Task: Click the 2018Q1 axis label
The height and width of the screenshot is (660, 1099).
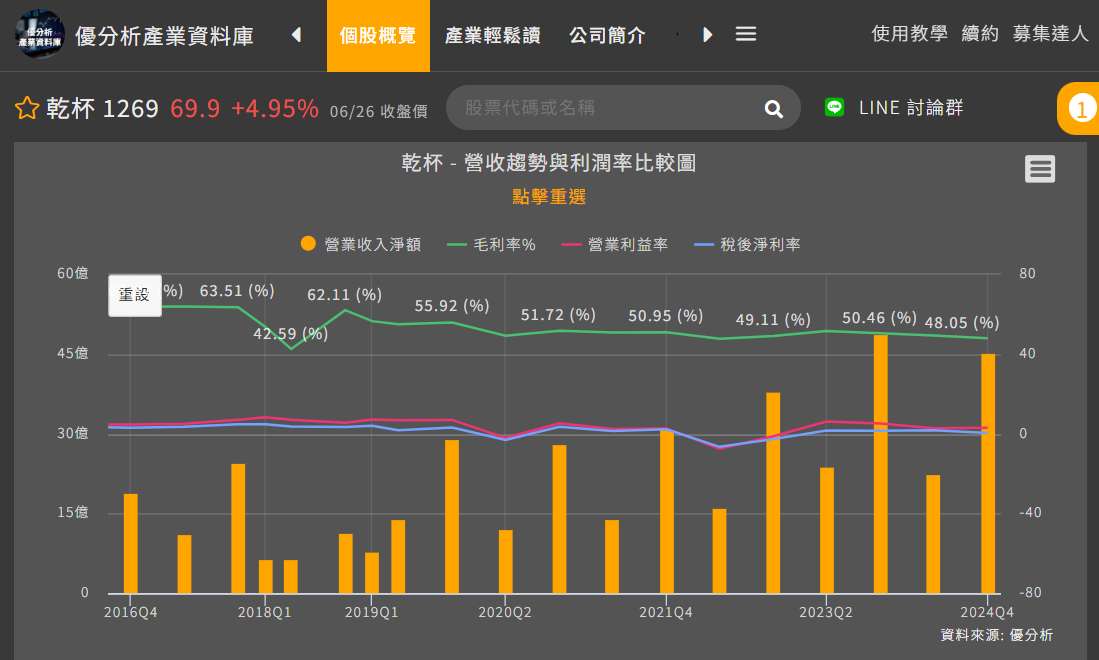Action: (x=264, y=612)
